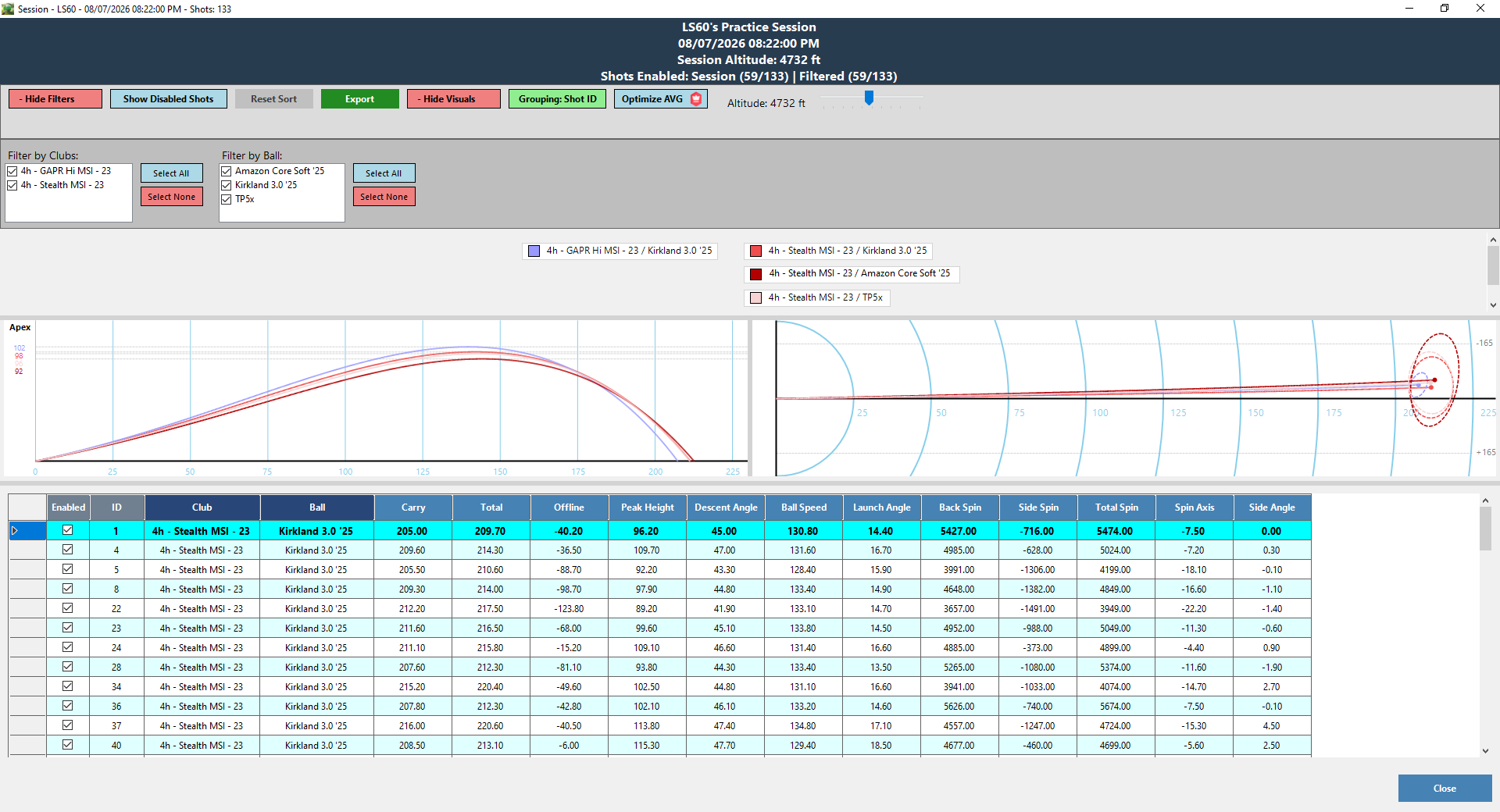The image size is (1500, 812).
Task: Click shot table scrollbar up arrow
Action: click(1485, 500)
